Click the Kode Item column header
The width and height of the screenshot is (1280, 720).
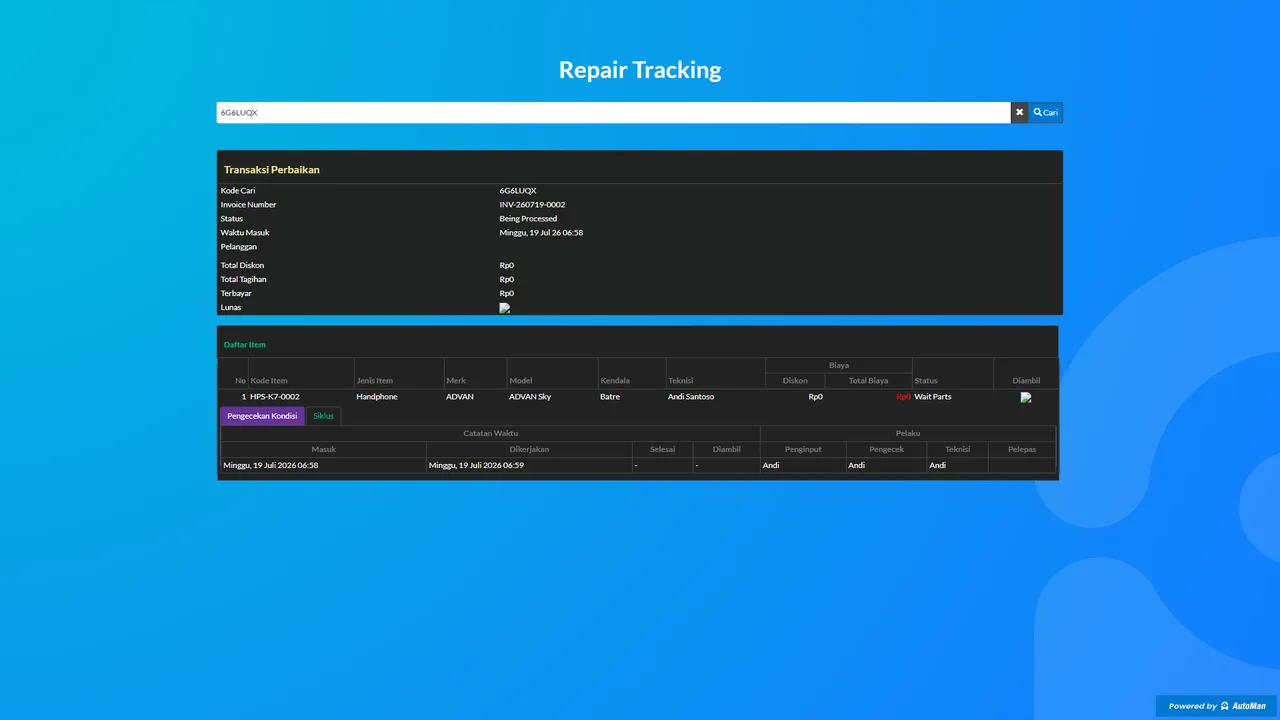coord(269,381)
